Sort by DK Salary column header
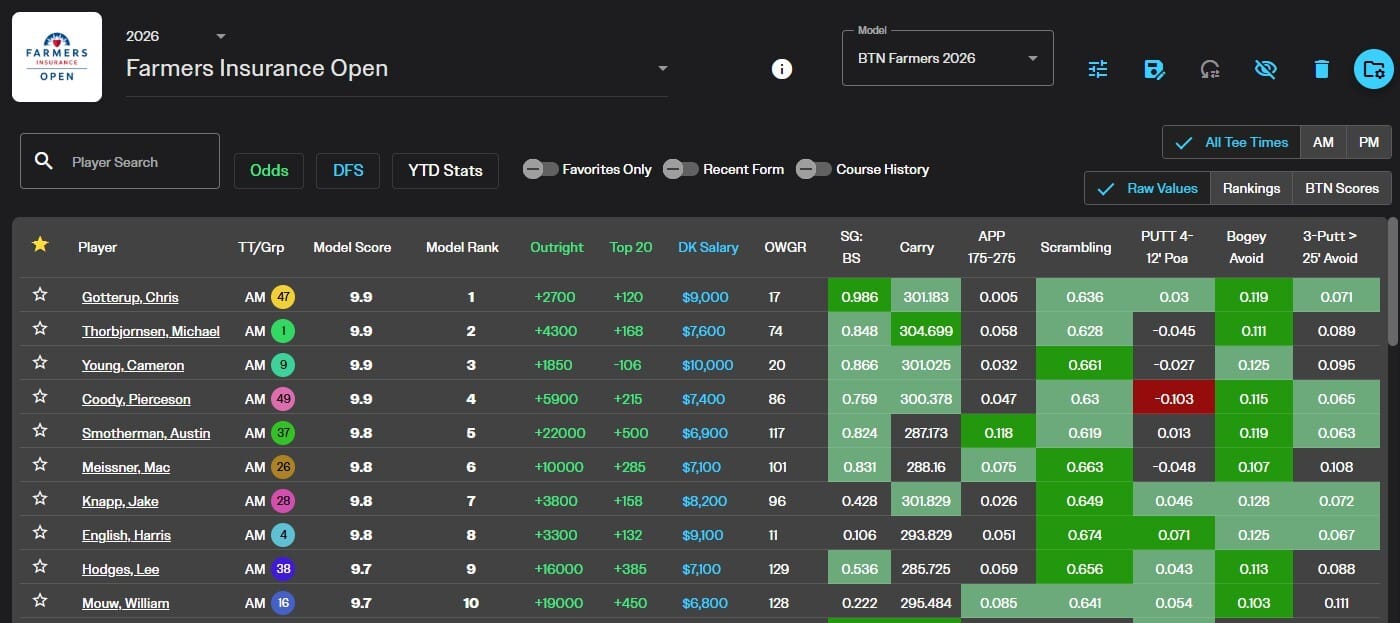 (708, 247)
